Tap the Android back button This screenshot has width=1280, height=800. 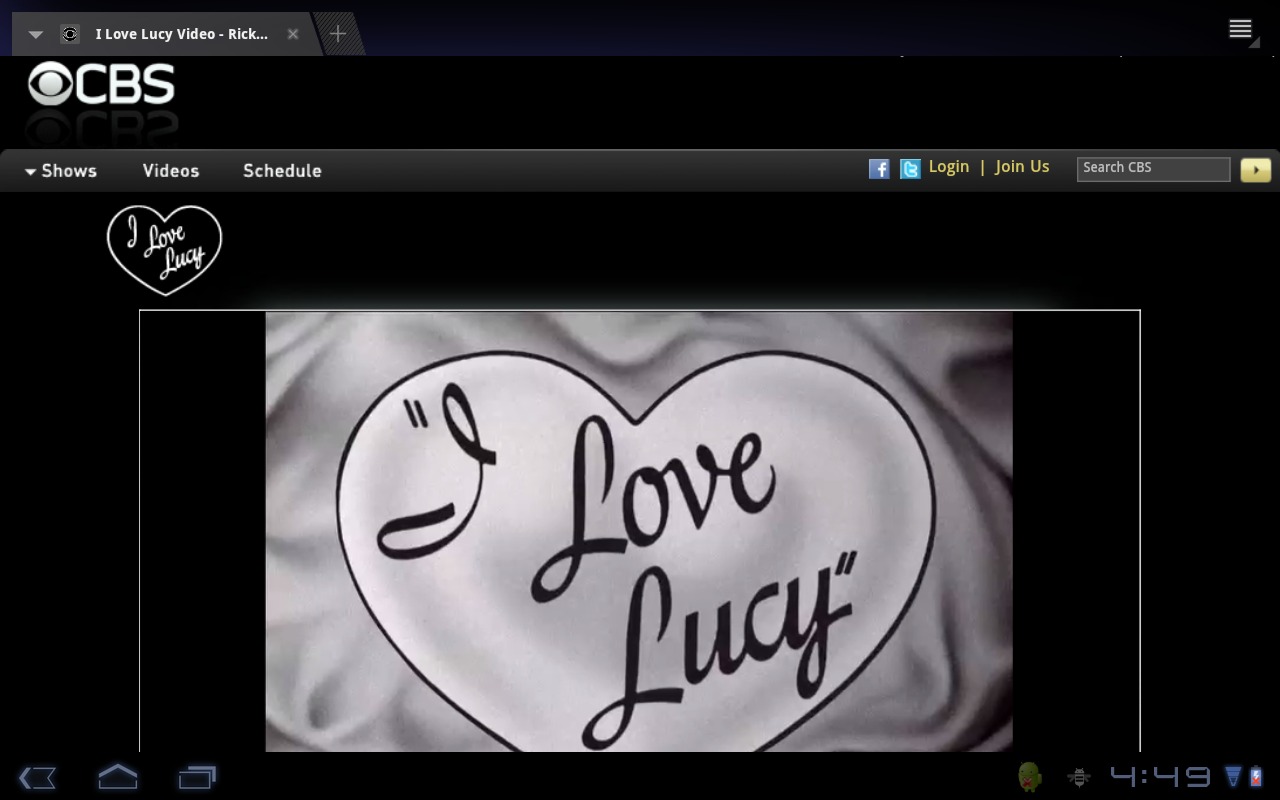(x=37, y=777)
